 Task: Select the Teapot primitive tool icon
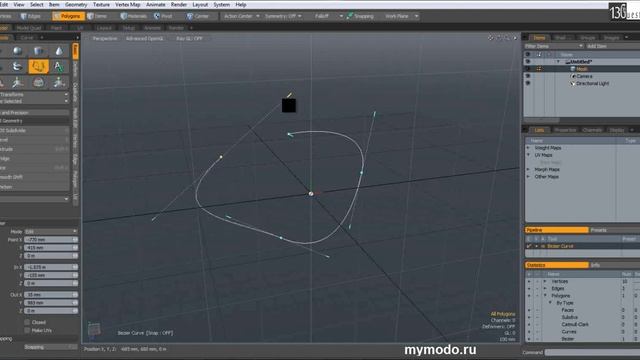pos(18,67)
